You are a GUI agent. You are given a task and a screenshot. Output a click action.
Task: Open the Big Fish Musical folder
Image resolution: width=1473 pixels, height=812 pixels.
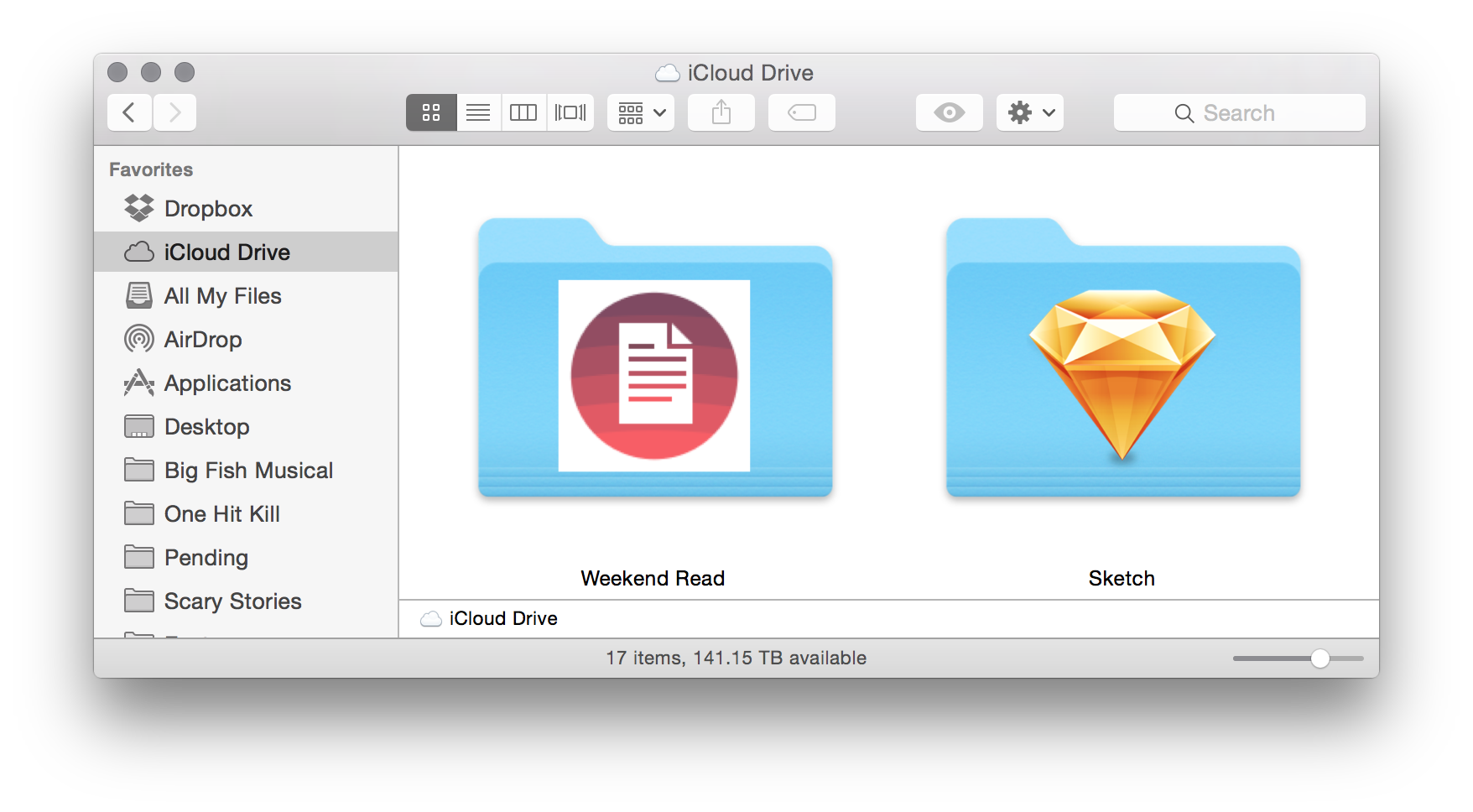[246, 470]
